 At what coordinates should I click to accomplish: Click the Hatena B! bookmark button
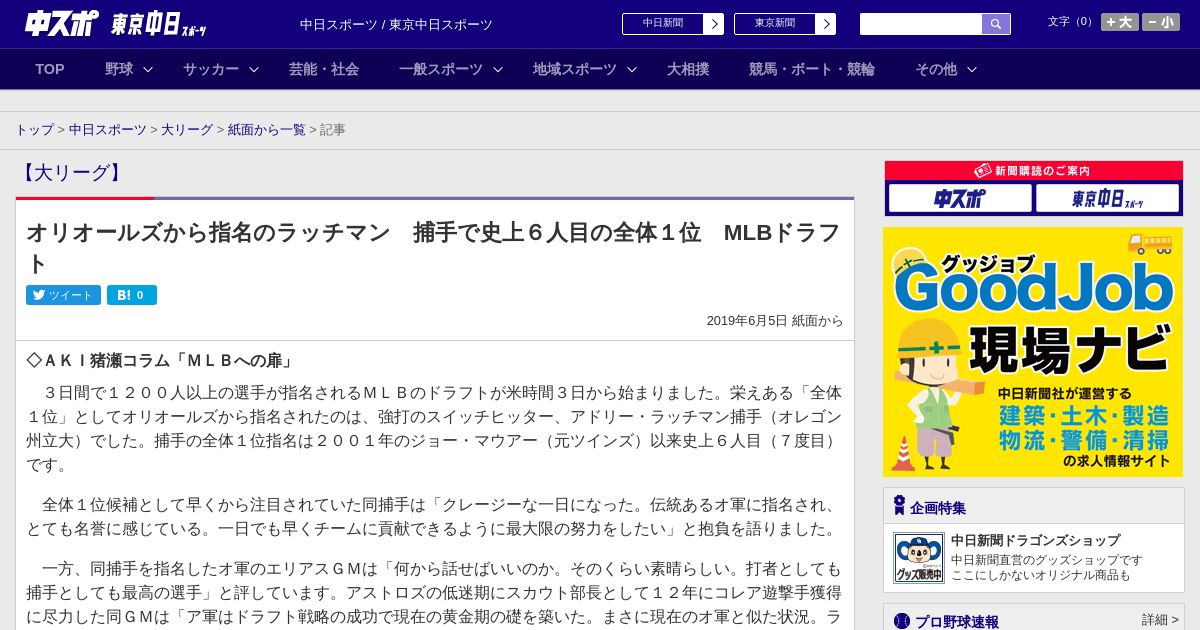pyautogui.click(x=132, y=295)
